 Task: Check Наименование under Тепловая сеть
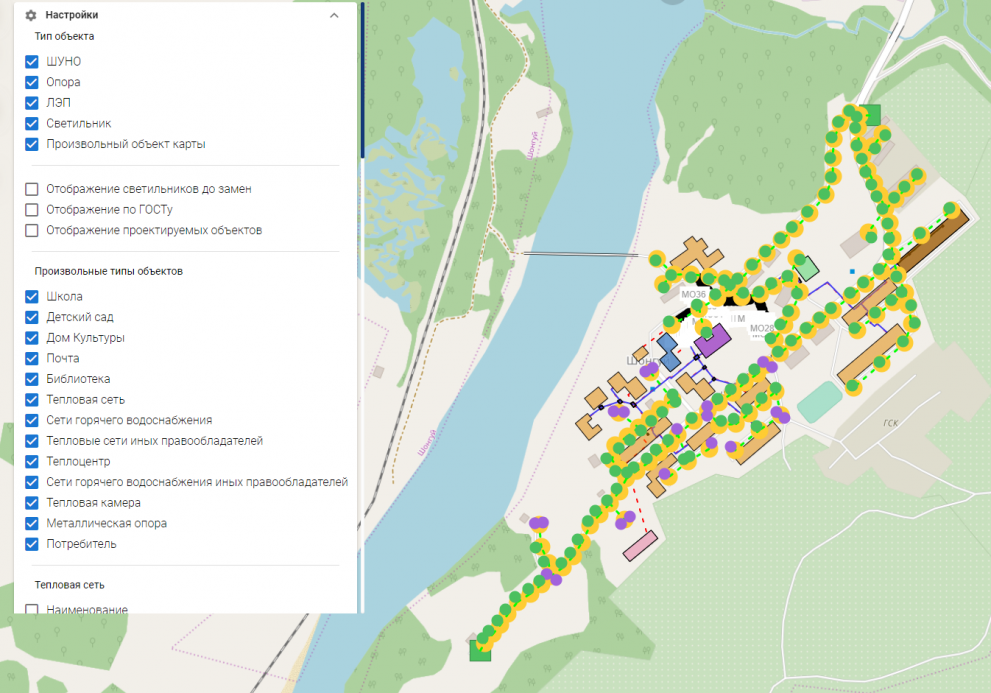point(32,609)
